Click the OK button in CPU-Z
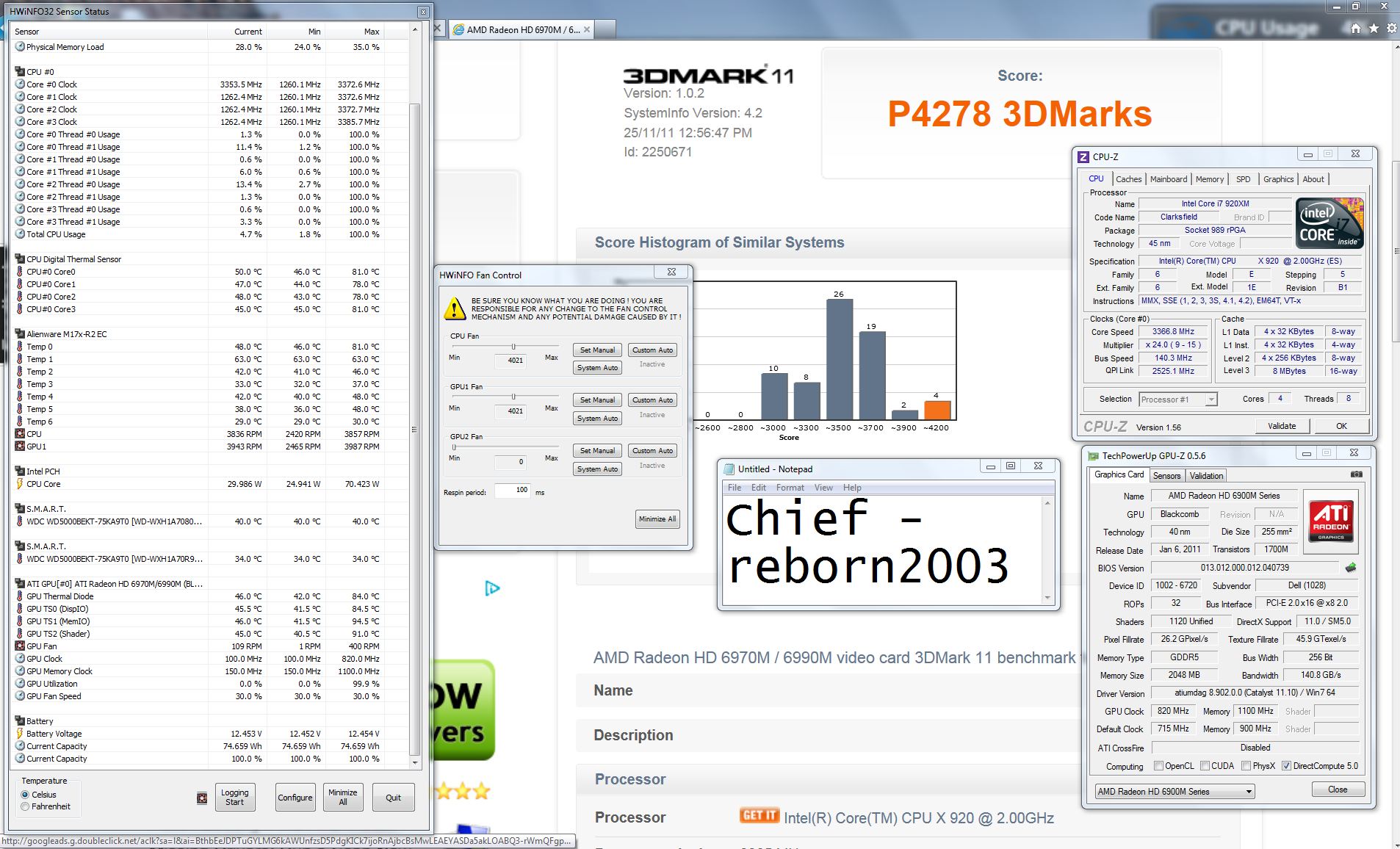This screenshot has width=1400, height=849. (1341, 426)
